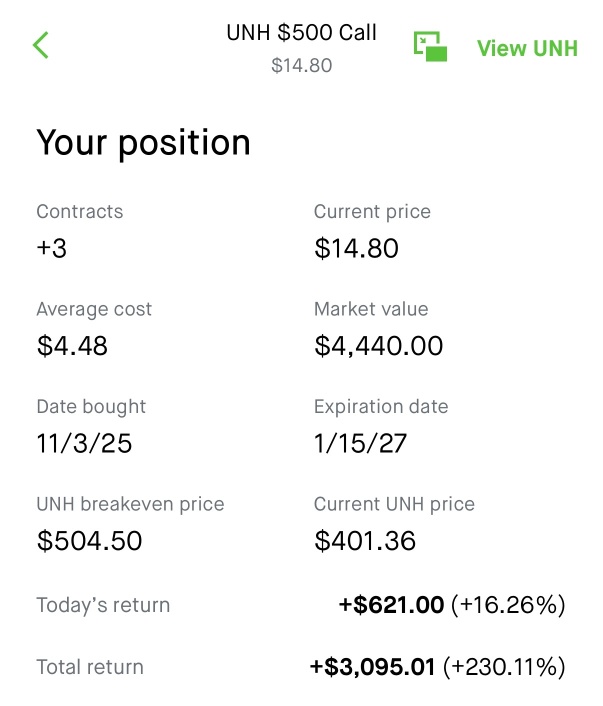Viewport: 603px width, 706px height.
Task: Select the UNH $500 Call title
Action: pos(301,32)
